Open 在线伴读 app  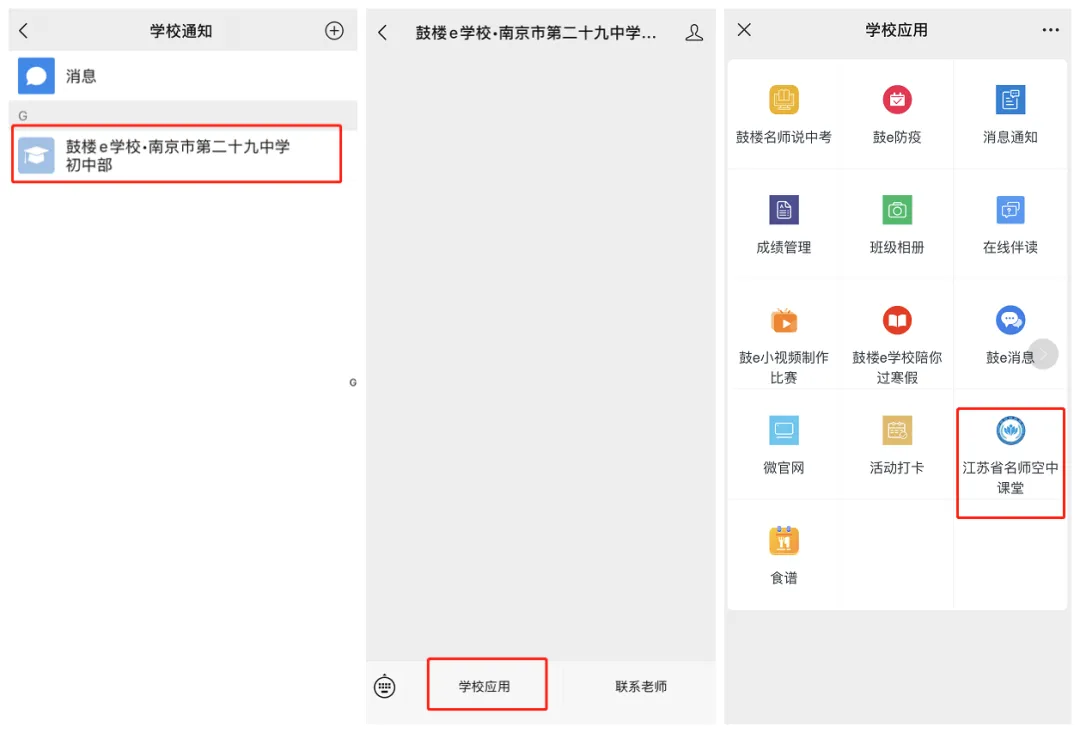click(x=1010, y=222)
